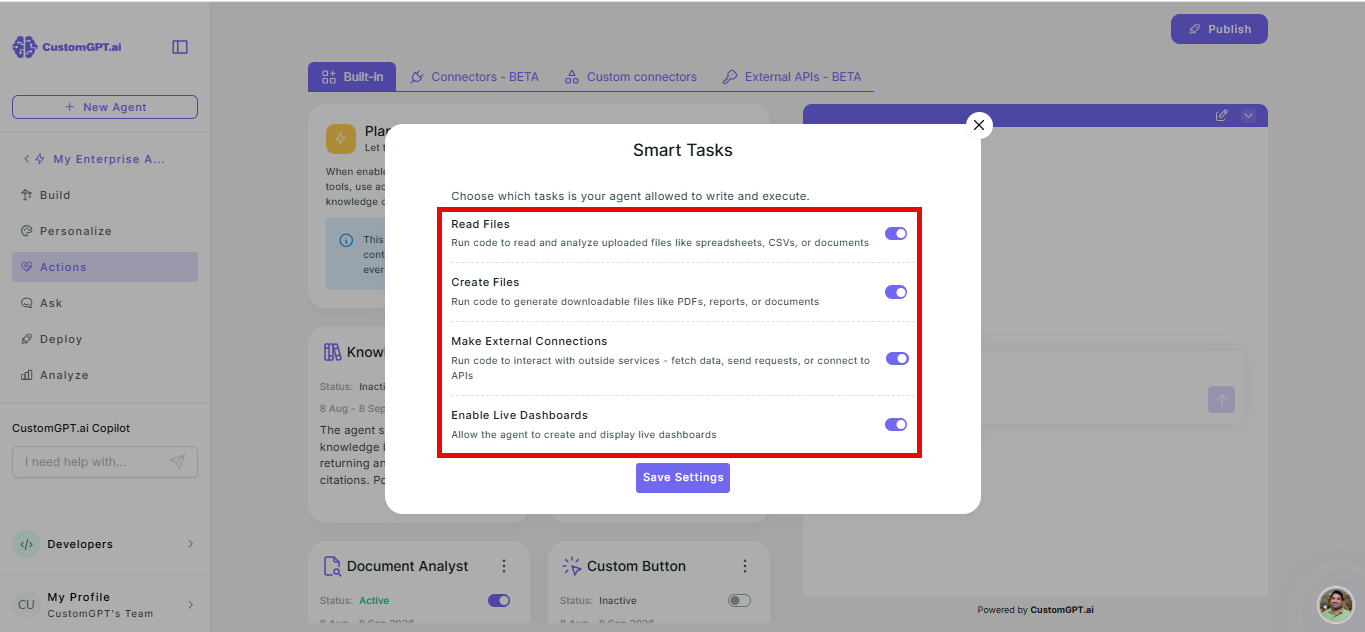
Task: Click the Publish button
Action: coord(1219,29)
